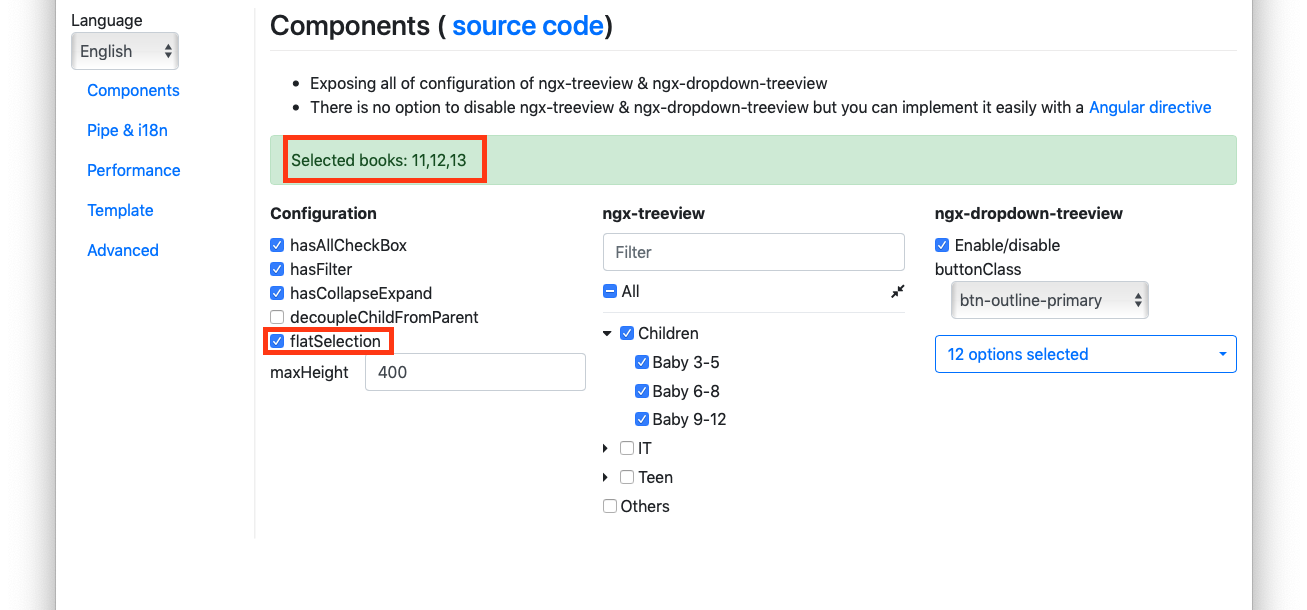Follow the source code link
1307x610 pixels.
coord(528,25)
